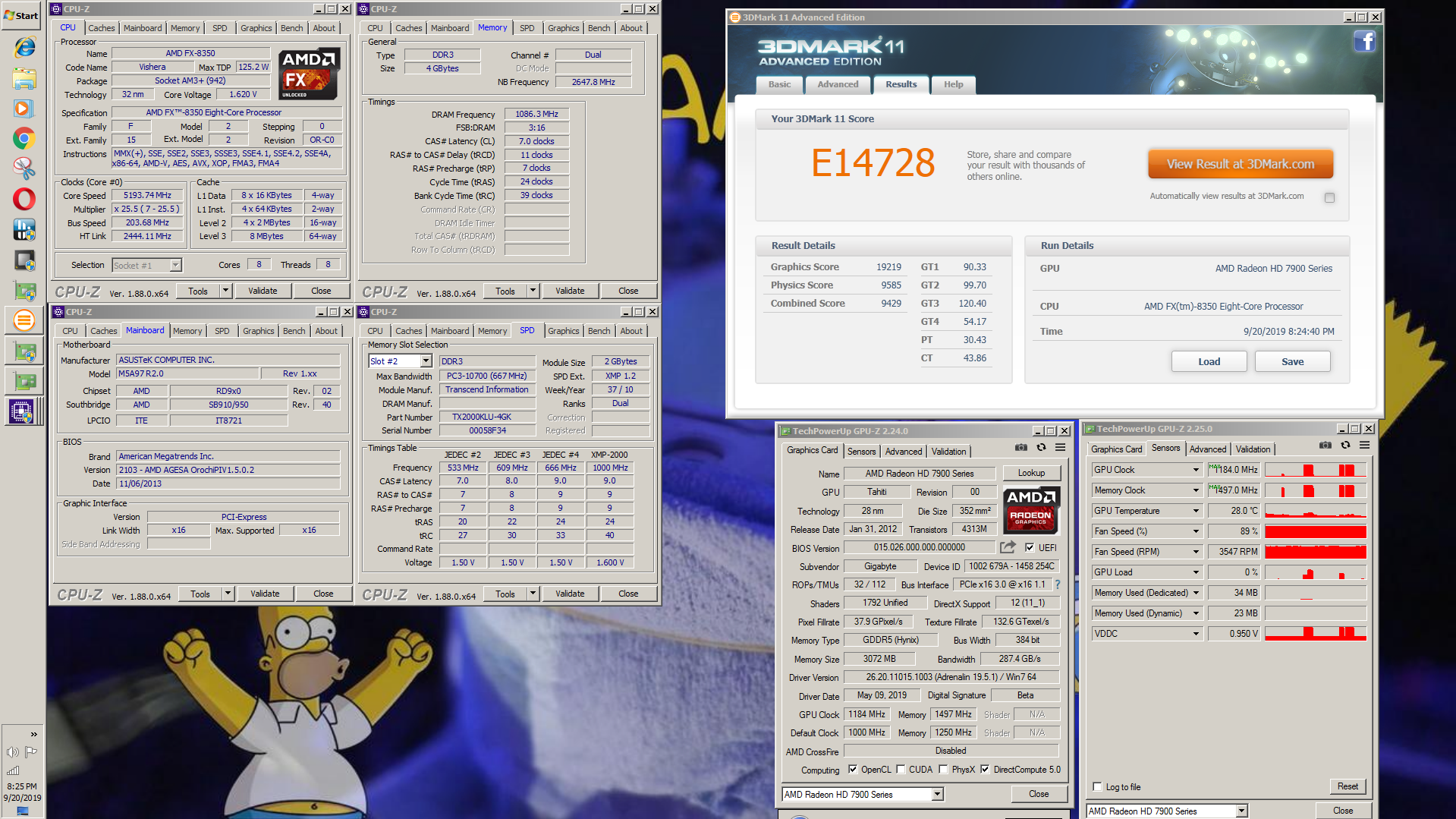The width and height of the screenshot is (1456, 819).
Task: Open Caches tab in top-left CPU-Z window
Action: coord(101,28)
